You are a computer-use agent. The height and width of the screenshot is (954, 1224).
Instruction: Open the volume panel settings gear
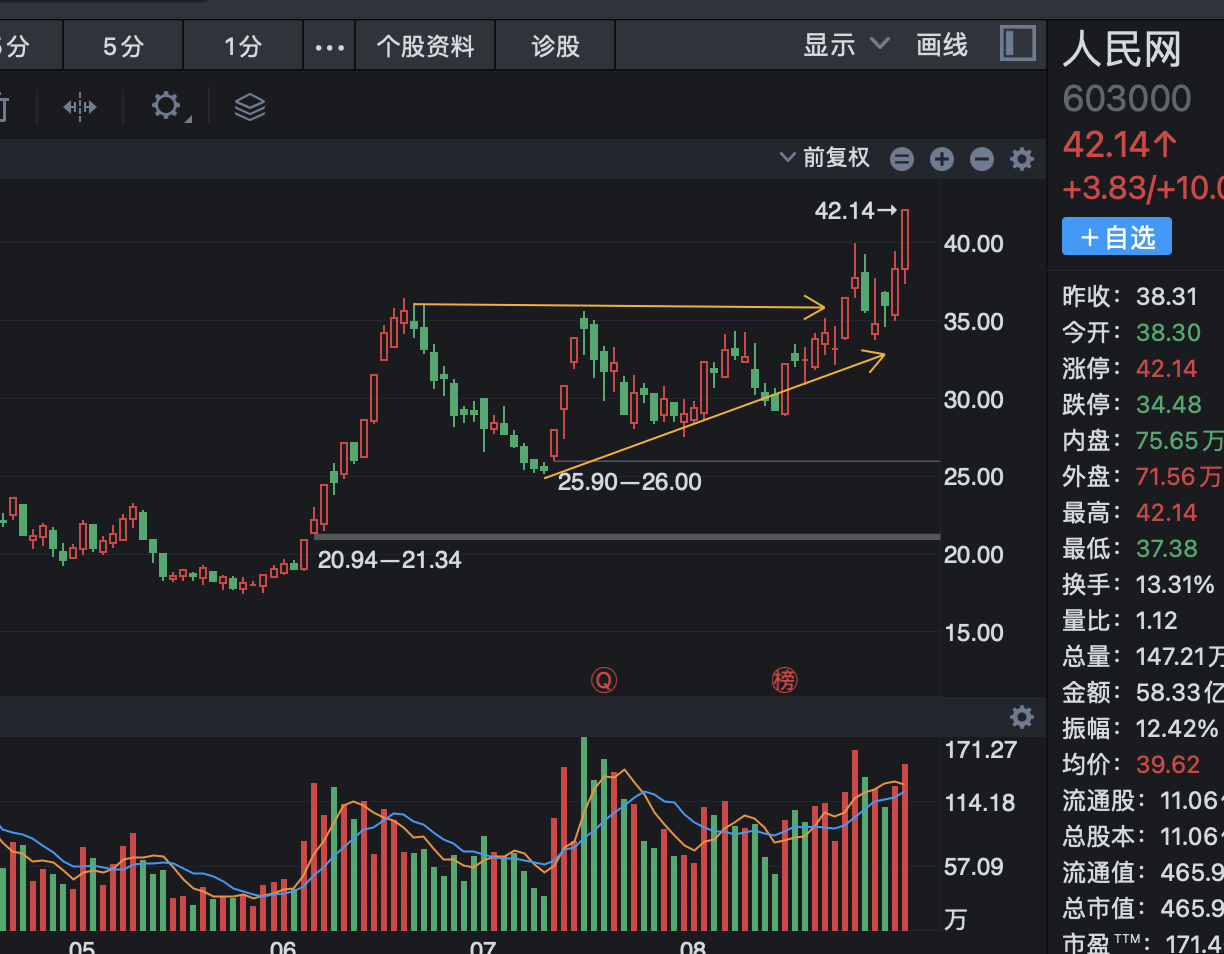point(1021,717)
